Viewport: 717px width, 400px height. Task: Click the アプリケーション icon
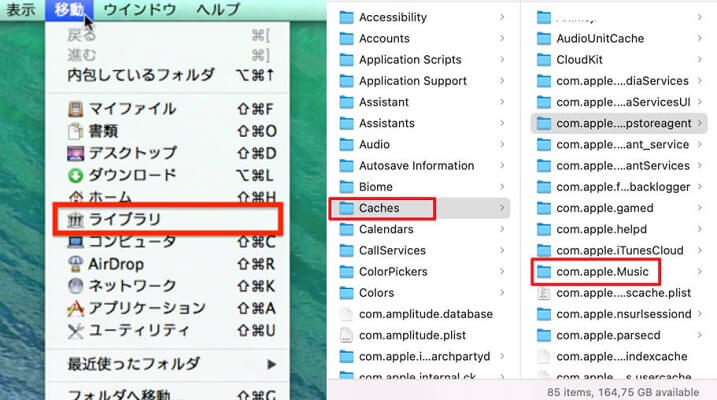[x=75, y=309]
